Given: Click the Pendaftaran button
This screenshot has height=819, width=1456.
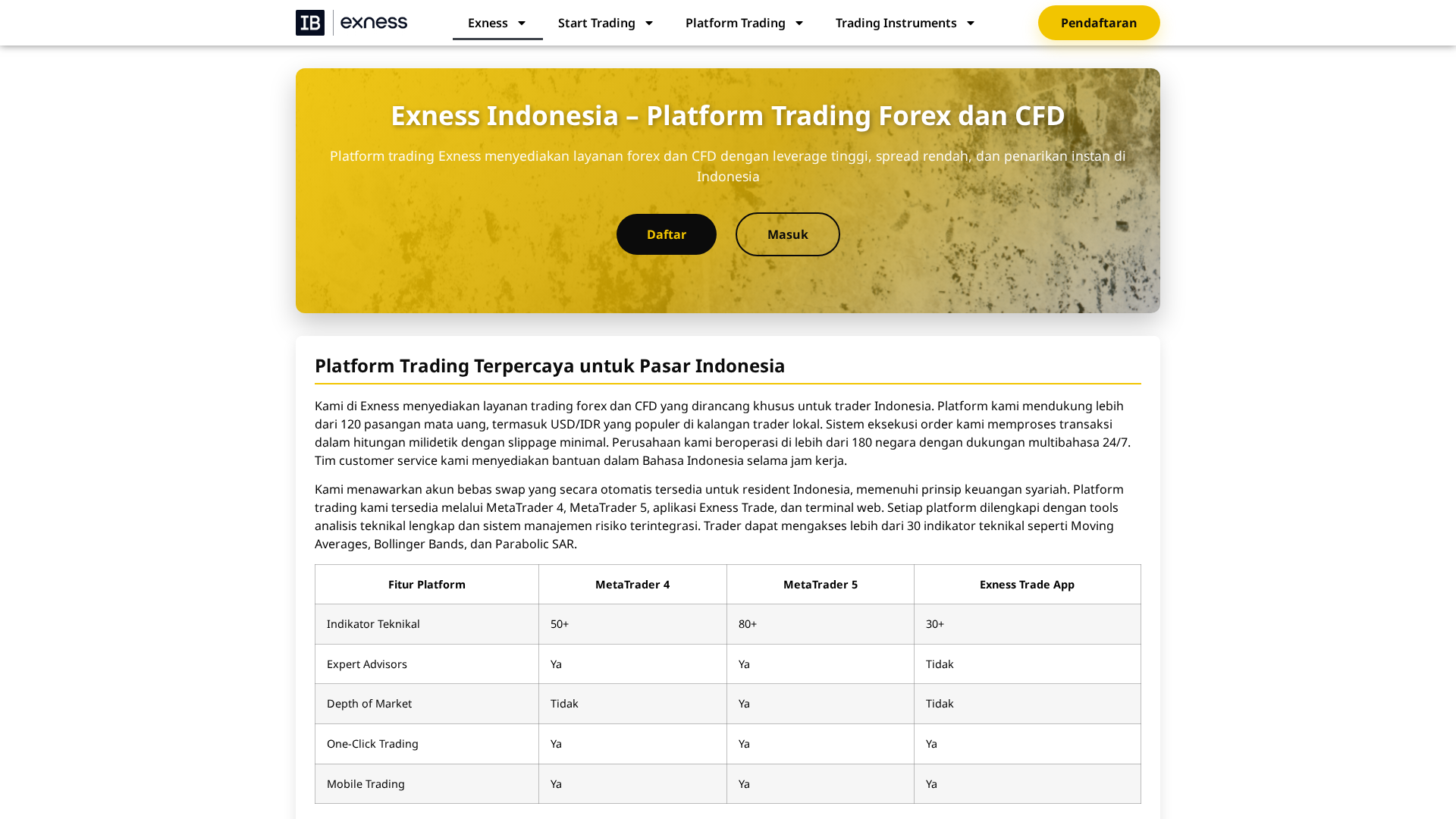Looking at the screenshot, I should click(x=1099, y=23).
